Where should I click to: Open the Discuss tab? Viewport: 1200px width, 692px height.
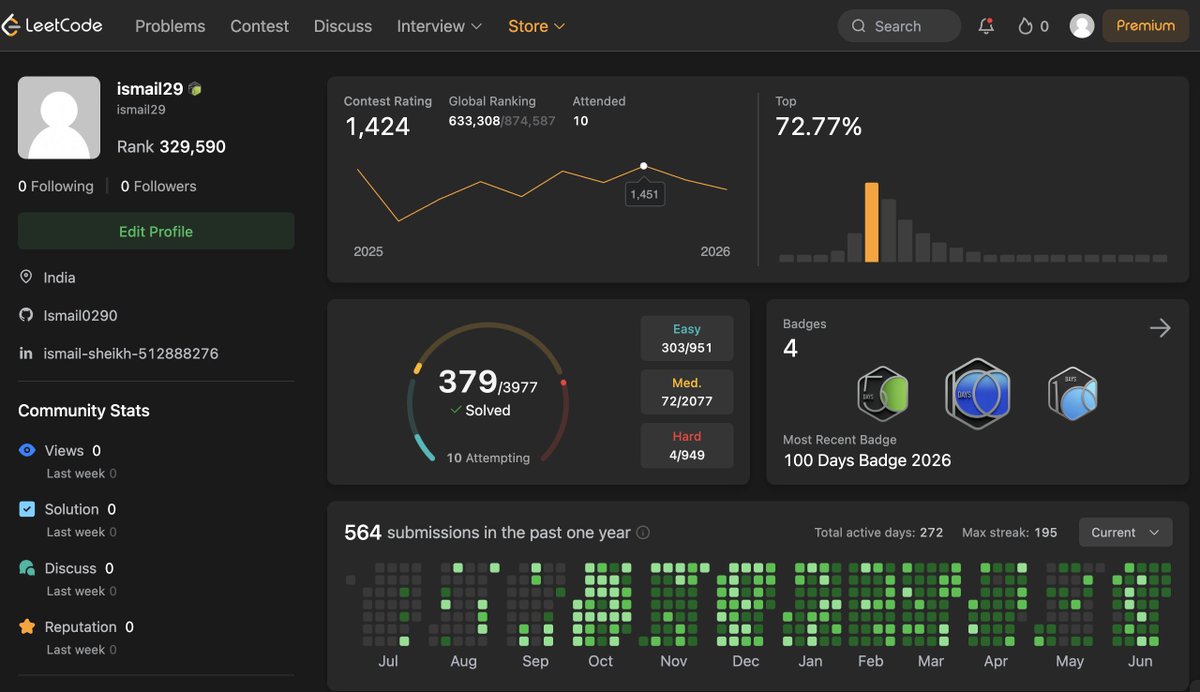pos(343,26)
